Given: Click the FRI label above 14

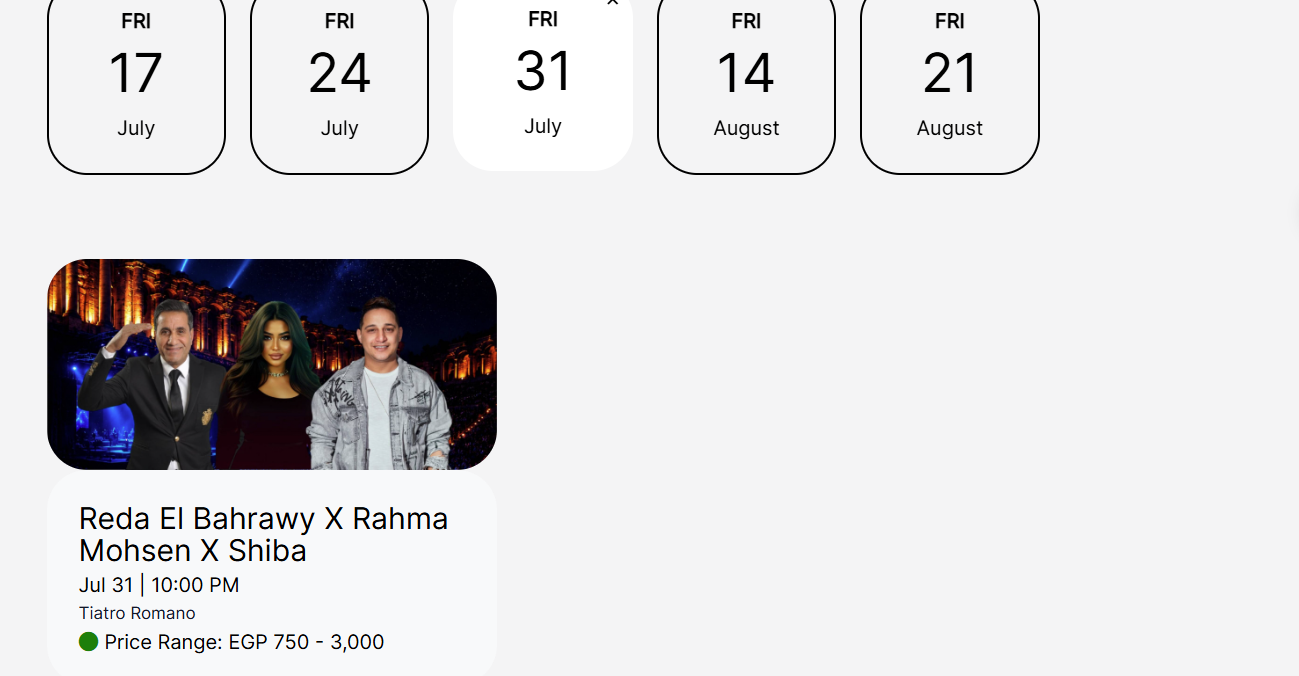Looking at the screenshot, I should [x=746, y=21].
